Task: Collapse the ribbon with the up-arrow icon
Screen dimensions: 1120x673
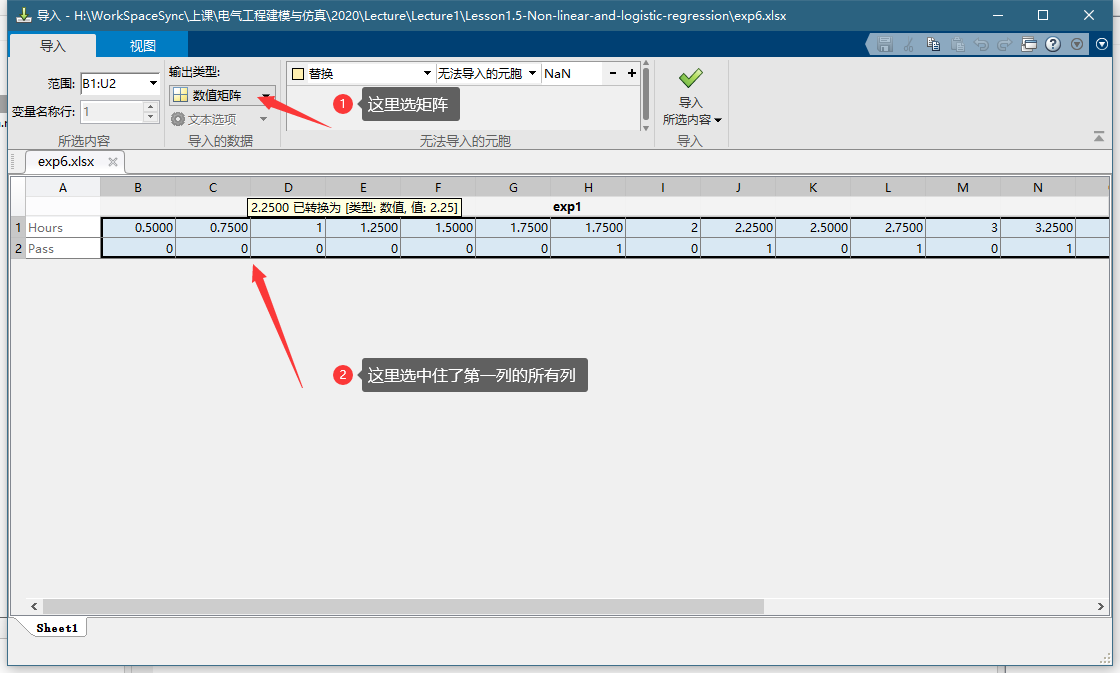Action: 1099,135
